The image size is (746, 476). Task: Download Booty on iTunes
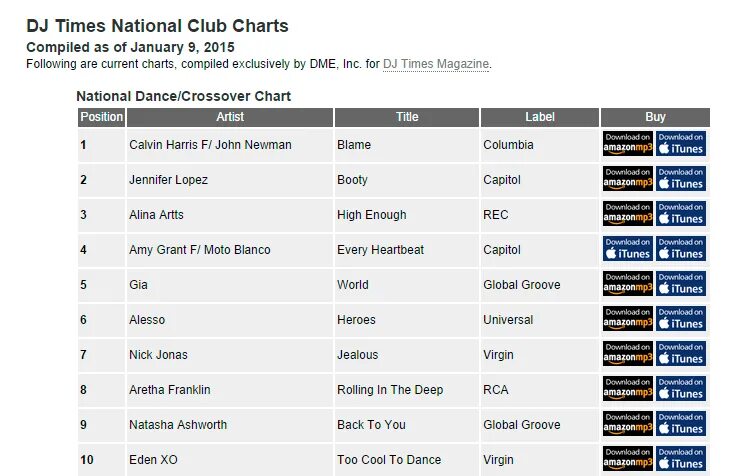point(681,178)
